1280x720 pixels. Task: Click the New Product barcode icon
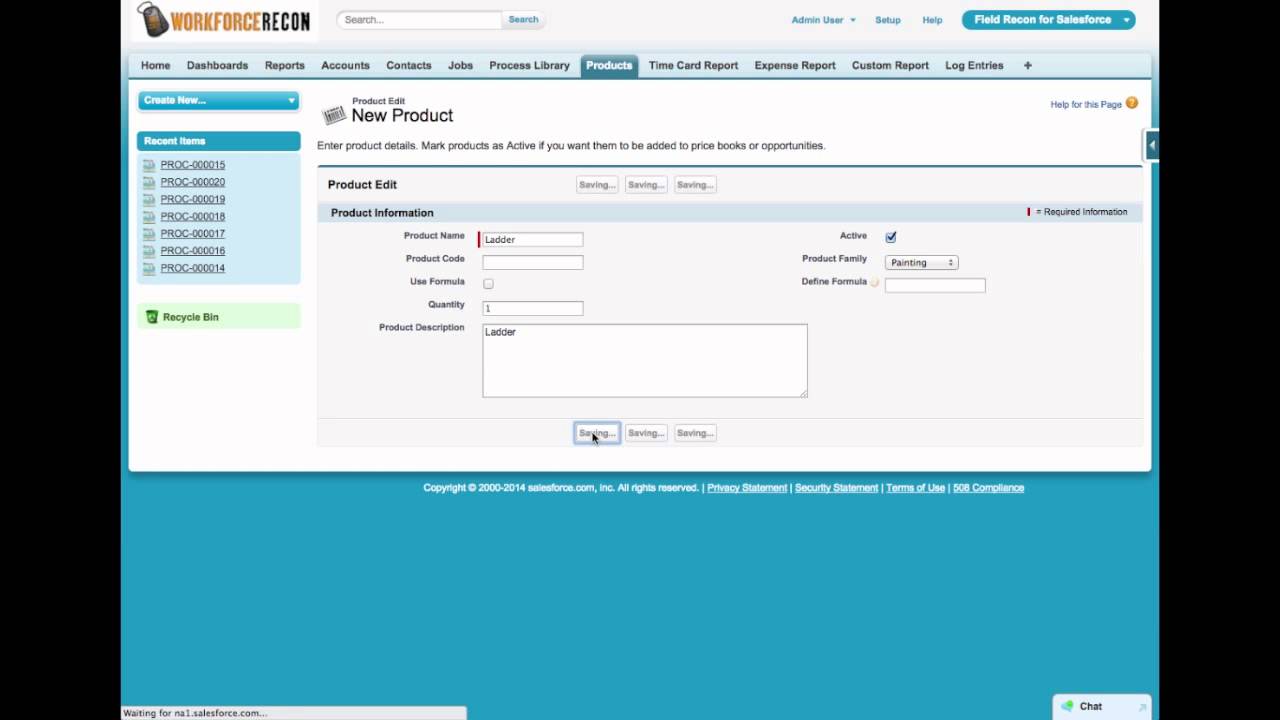[334, 113]
